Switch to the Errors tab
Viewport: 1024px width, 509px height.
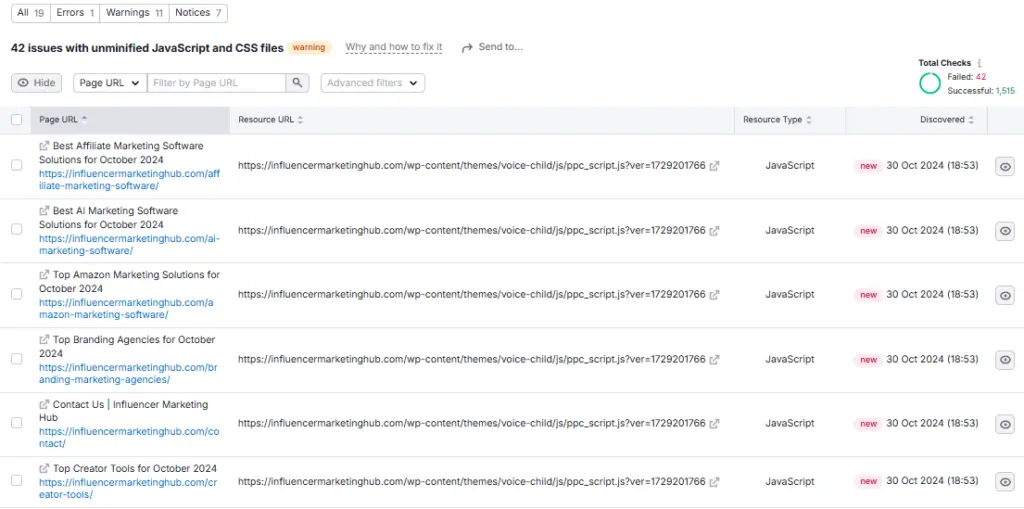click(78, 13)
